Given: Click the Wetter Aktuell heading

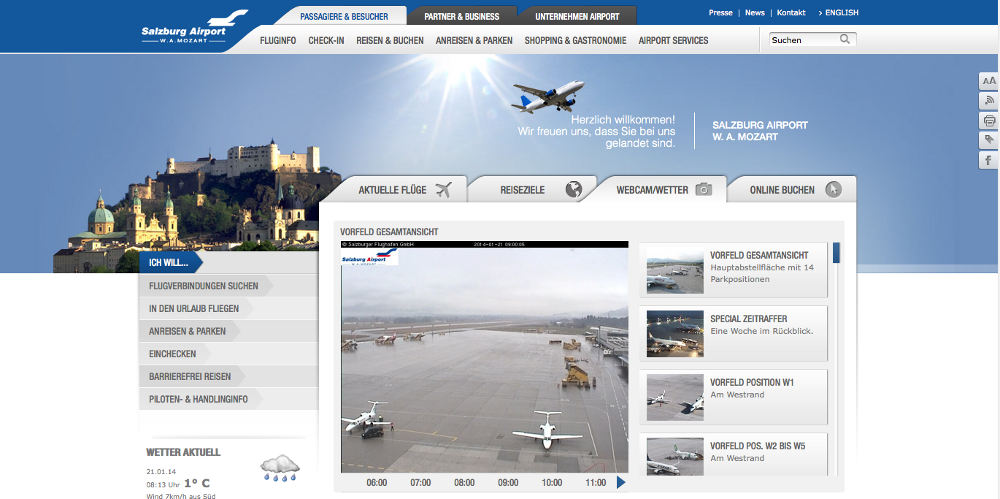Looking at the screenshot, I should pyautogui.click(x=184, y=452).
